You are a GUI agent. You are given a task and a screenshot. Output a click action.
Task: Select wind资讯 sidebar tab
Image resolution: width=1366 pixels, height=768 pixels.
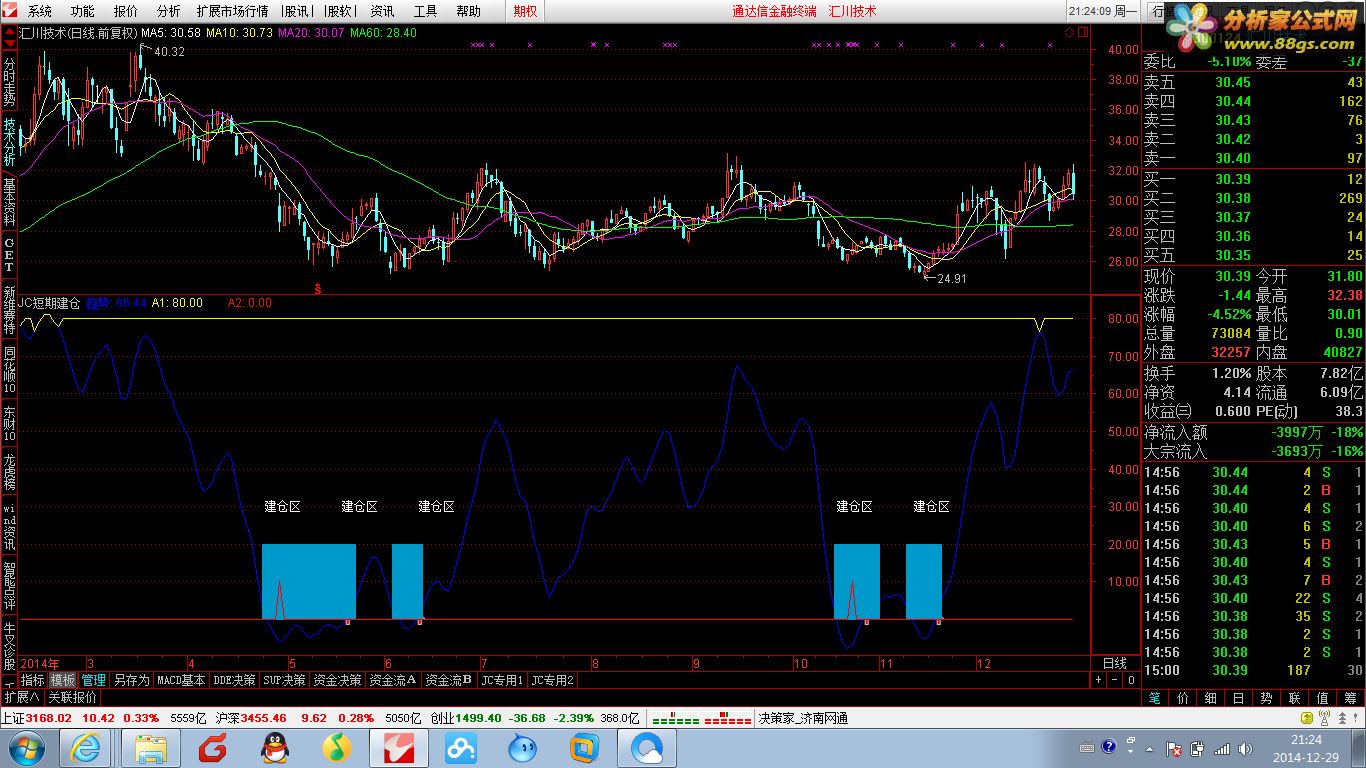click(9, 526)
